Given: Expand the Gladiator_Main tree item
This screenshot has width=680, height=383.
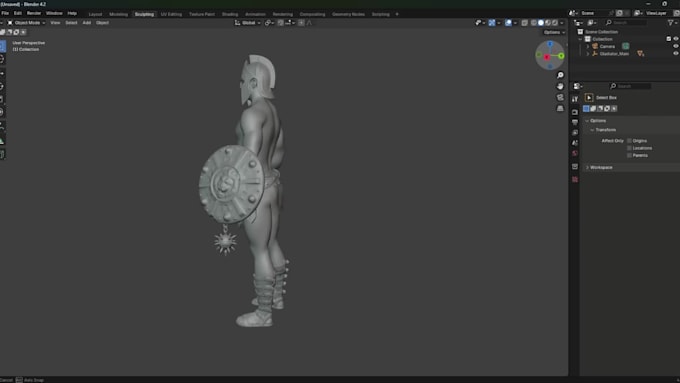Looking at the screenshot, I should [588, 53].
